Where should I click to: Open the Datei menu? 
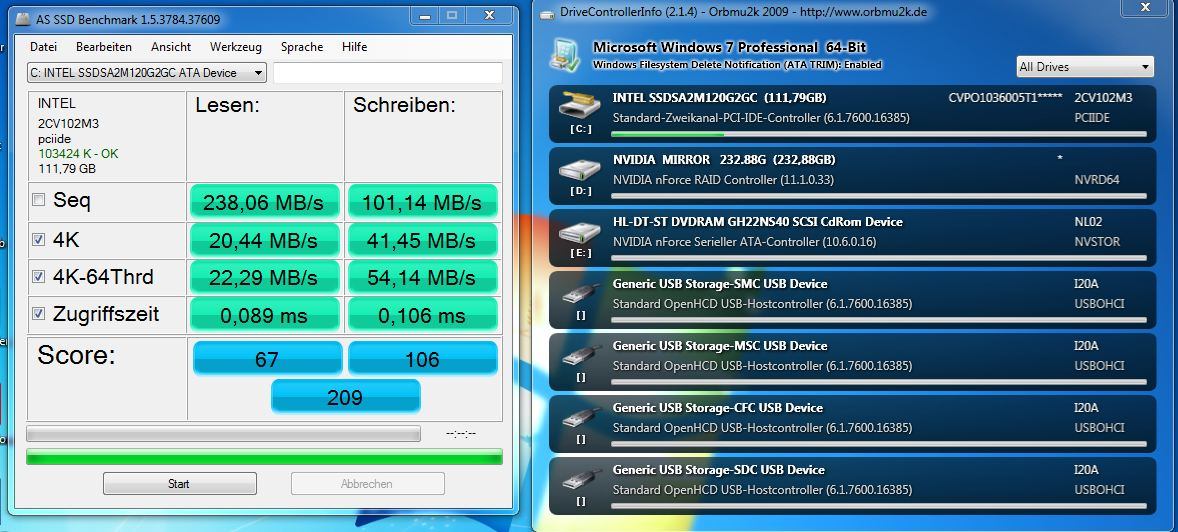point(44,47)
